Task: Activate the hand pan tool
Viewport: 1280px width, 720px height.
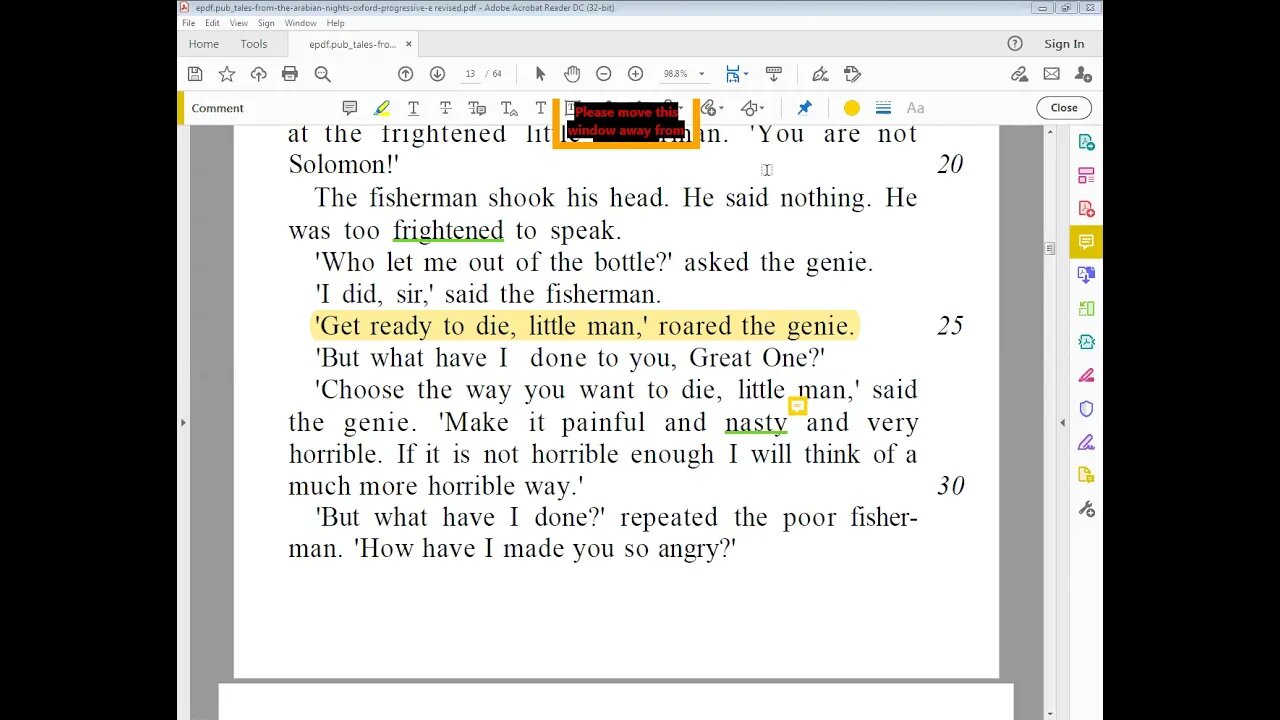Action: [572, 74]
